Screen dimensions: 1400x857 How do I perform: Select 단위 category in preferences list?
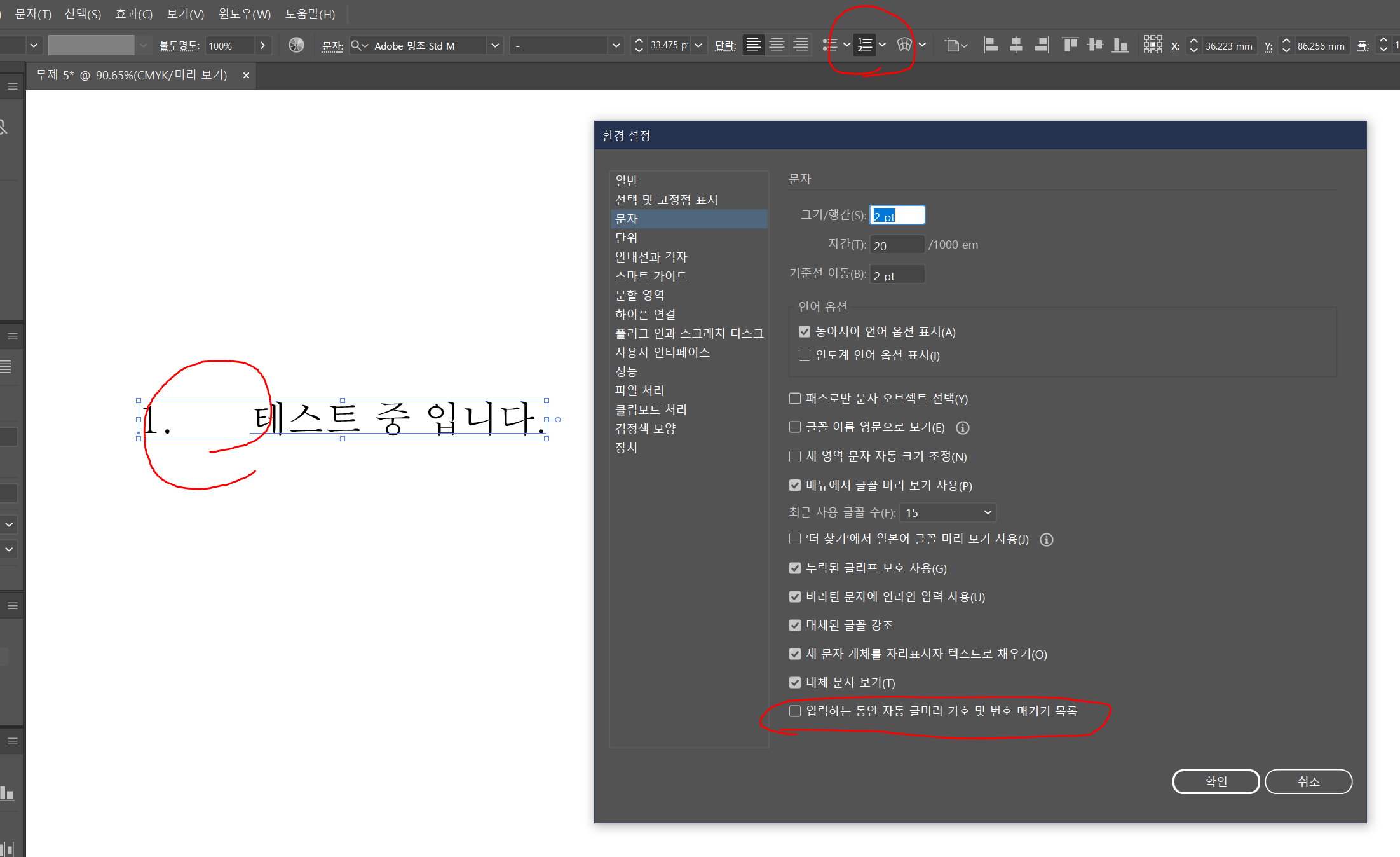(626, 238)
